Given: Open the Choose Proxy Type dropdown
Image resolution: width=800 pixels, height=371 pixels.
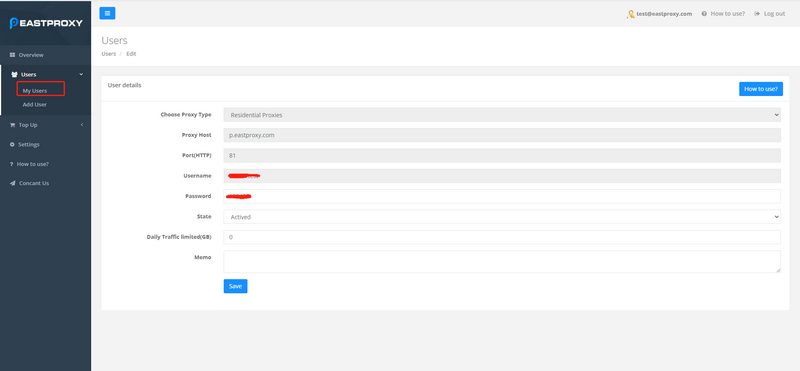Looking at the screenshot, I should pos(502,115).
